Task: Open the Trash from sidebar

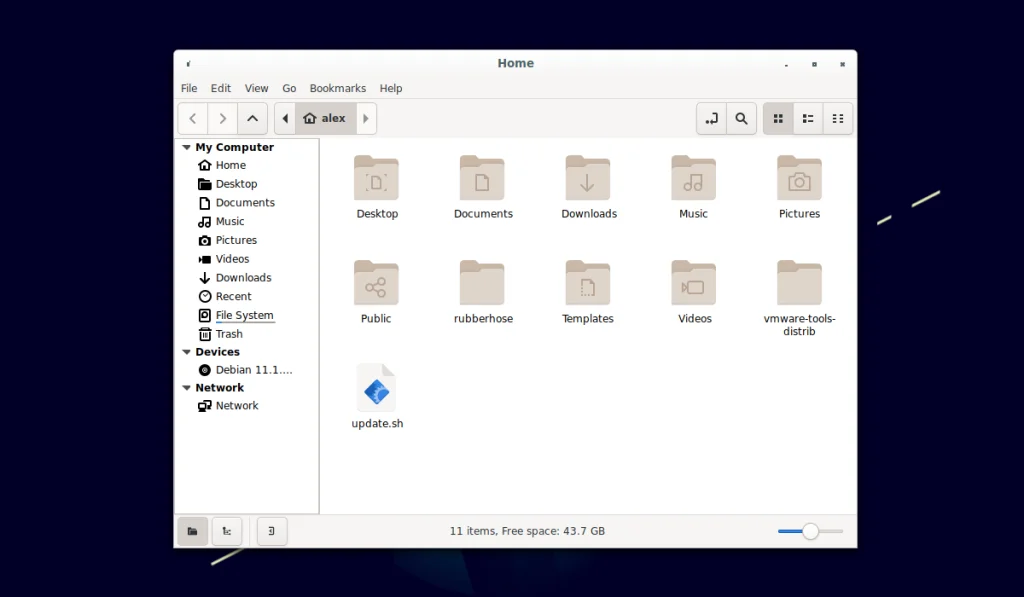Action: coord(228,333)
